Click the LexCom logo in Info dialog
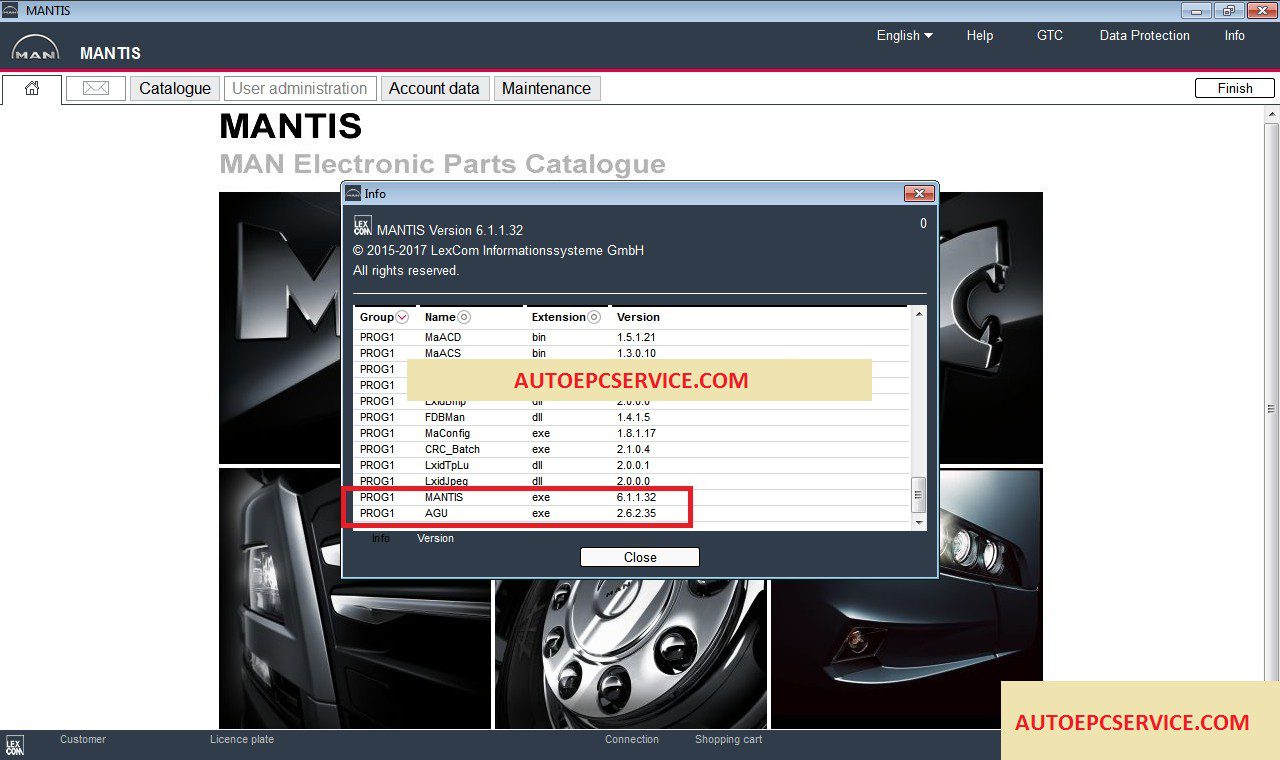This screenshot has height=760, width=1280. [362, 226]
